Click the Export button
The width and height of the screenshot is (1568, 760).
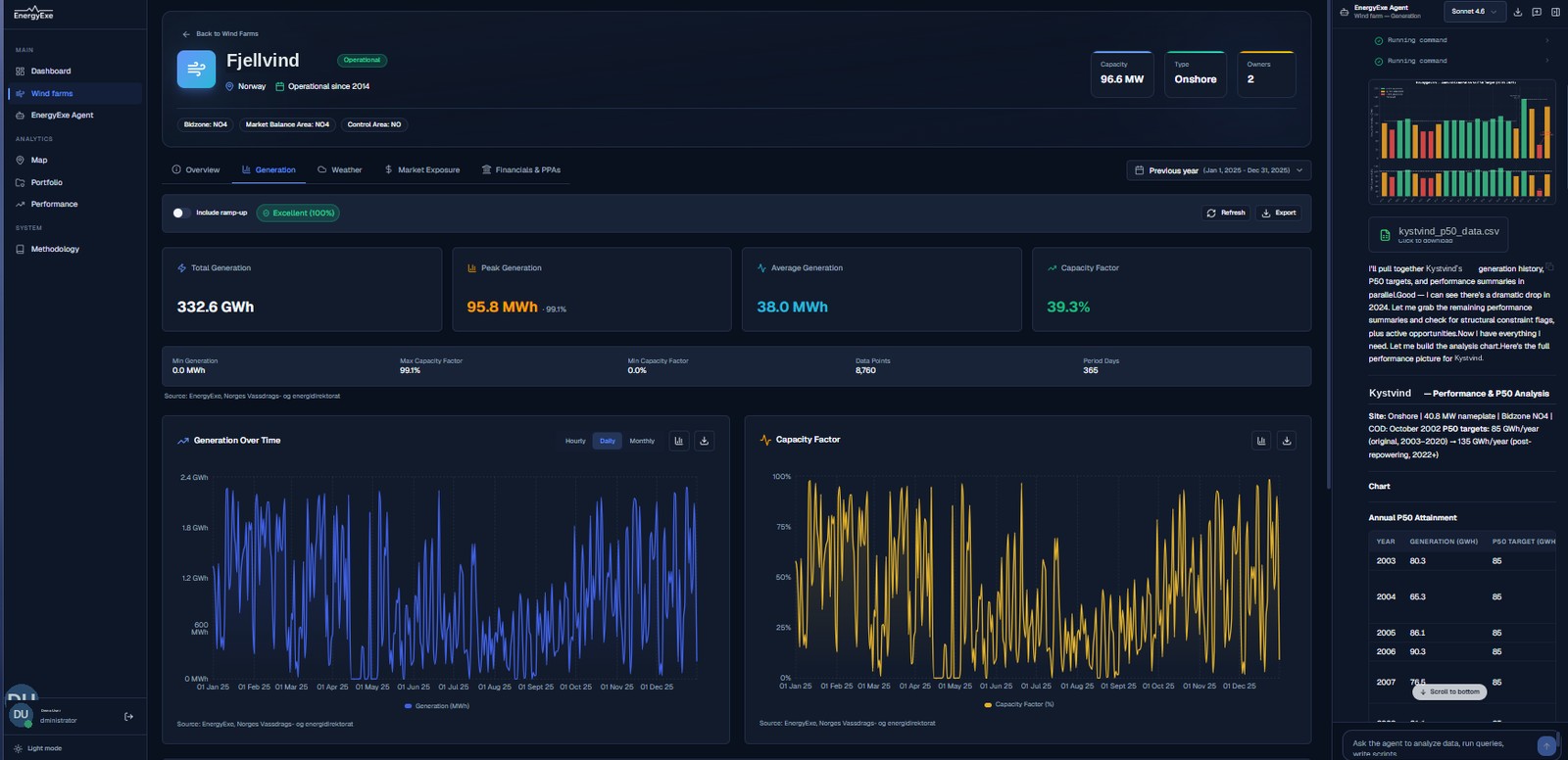[x=1279, y=213]
